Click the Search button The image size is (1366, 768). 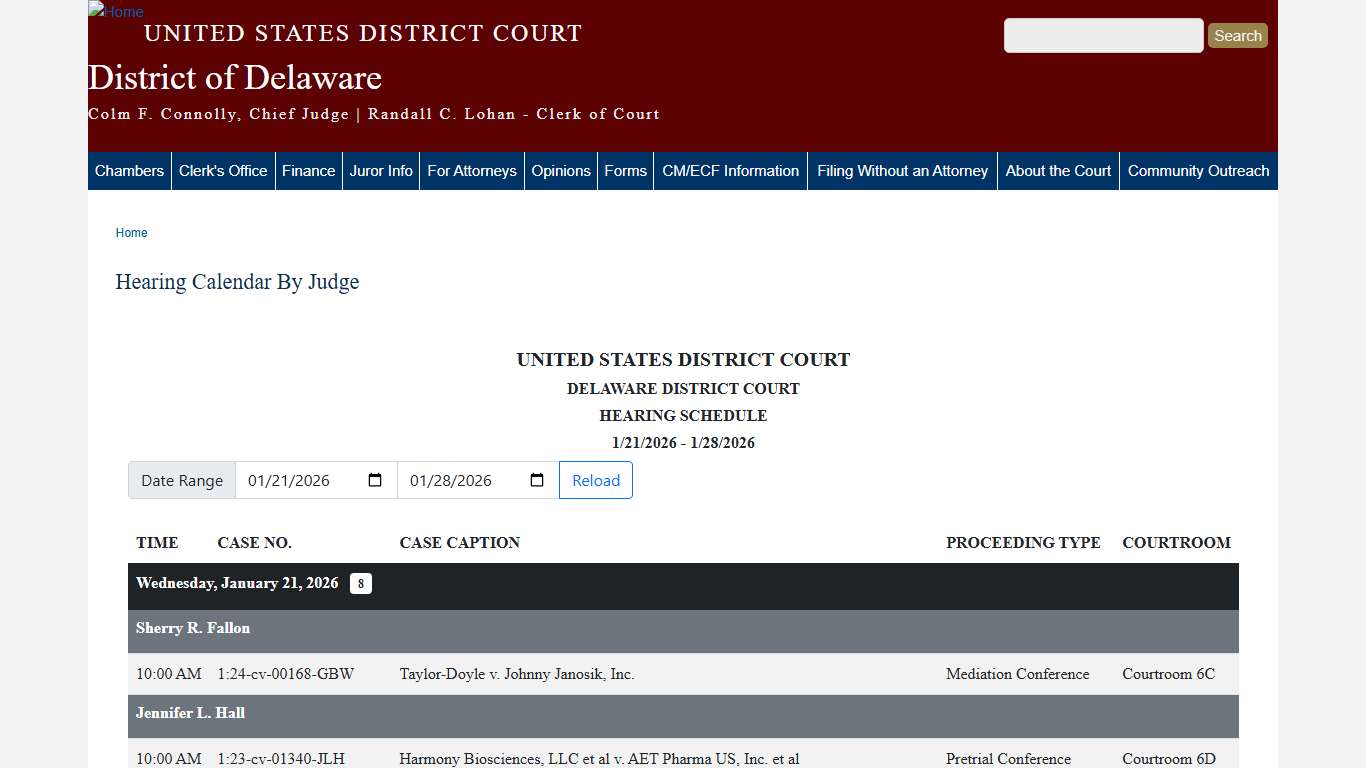click(x=1237, y=35)
